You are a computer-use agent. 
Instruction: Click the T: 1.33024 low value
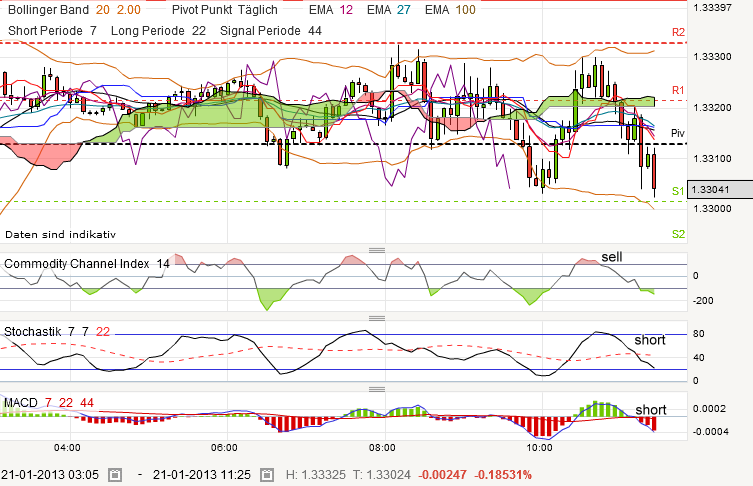pyautogui.click(x=382, y=475)
